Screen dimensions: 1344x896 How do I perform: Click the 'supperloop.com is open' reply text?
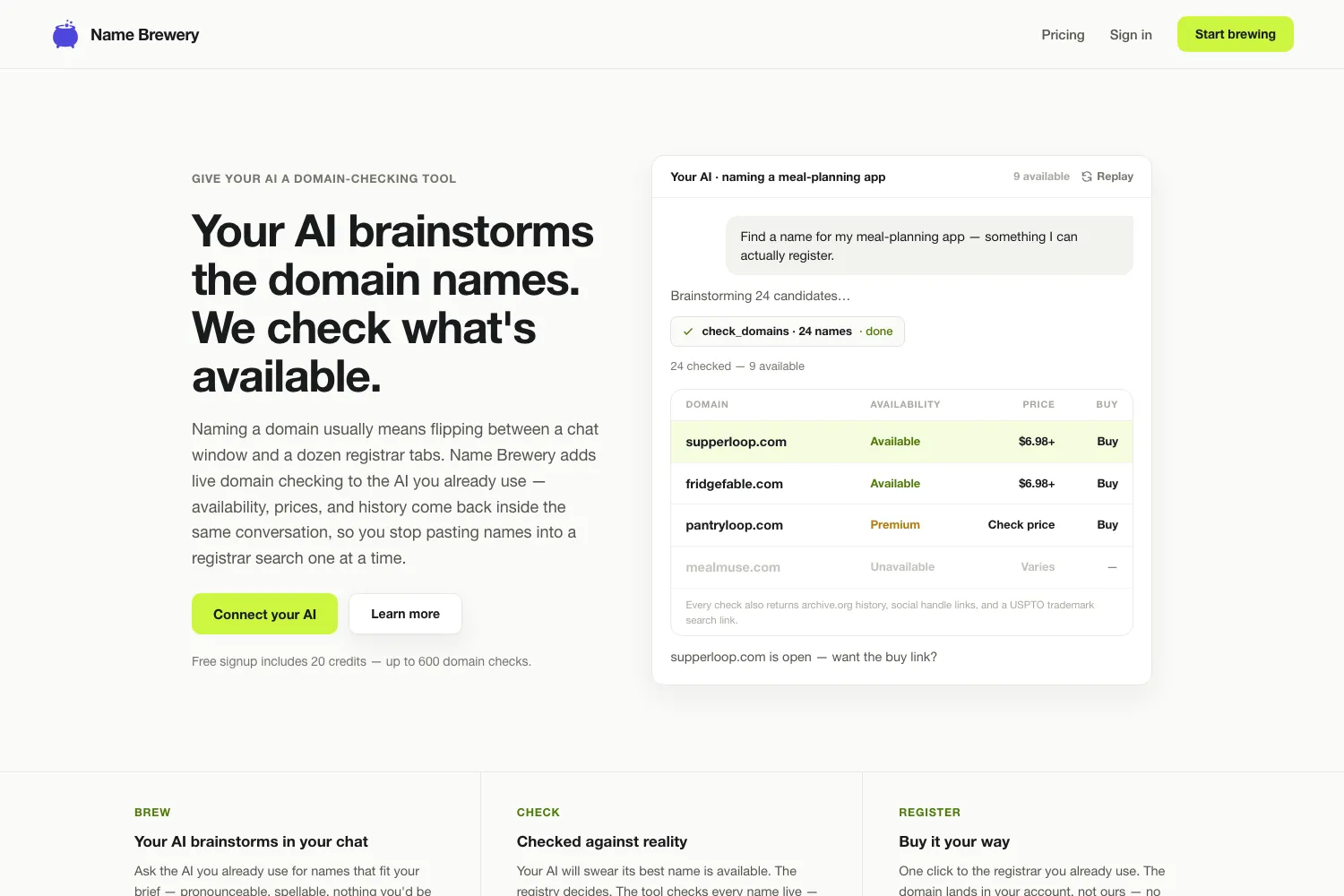pos(804,657)
